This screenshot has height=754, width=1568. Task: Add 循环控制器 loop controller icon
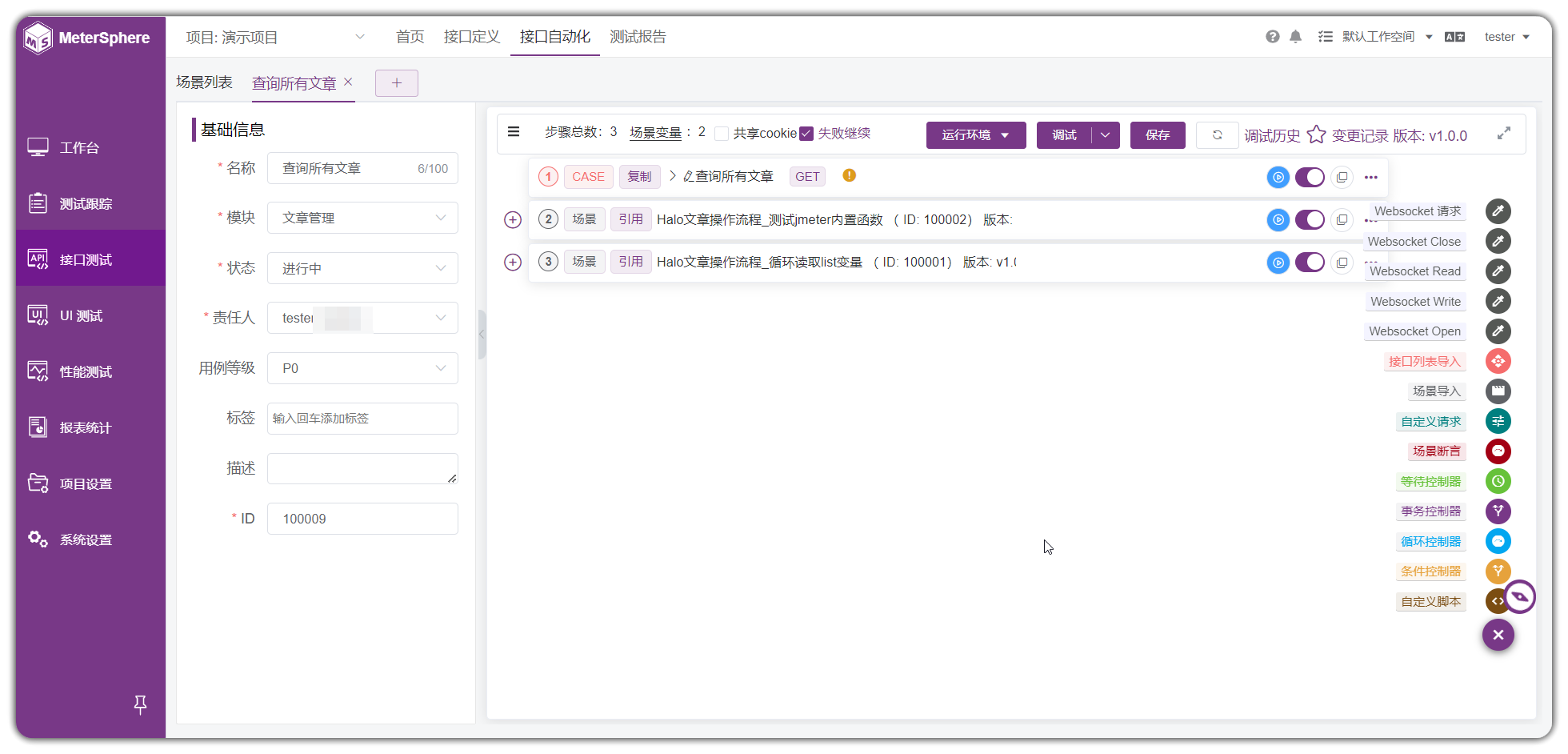(x=1498, y=541)
